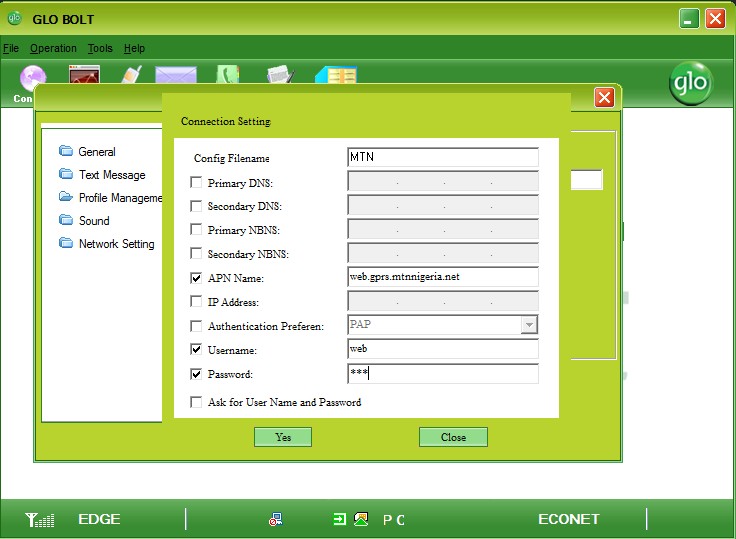Open the File menu
The image size is (736, 539).
[11, 48]
